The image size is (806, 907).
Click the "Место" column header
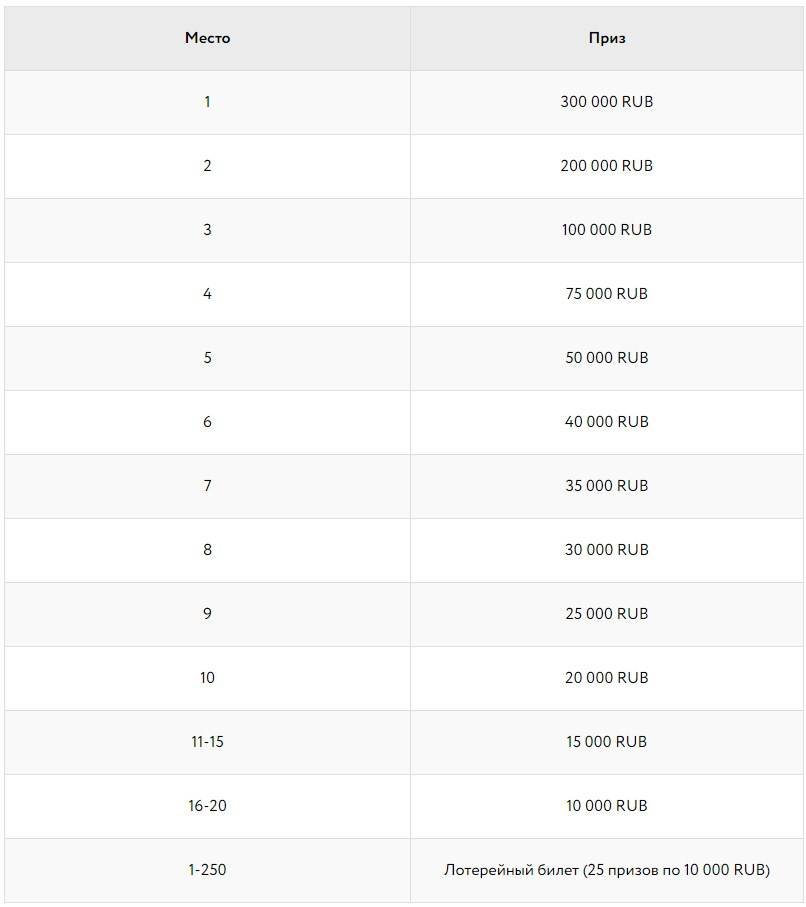[207, 38]
